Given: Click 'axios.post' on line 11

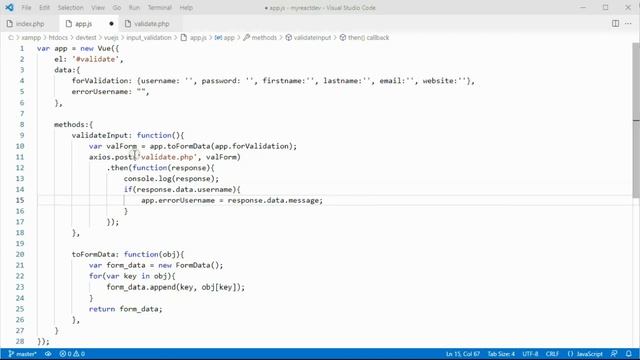Looking at the screenshot, I should click(111, 157).
